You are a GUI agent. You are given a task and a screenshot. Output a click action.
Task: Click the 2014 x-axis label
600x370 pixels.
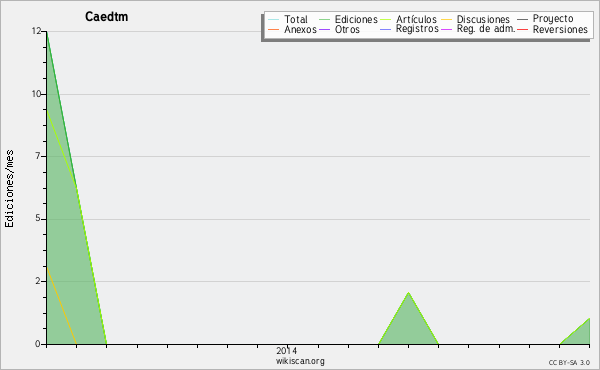click(x=287, y=350)
